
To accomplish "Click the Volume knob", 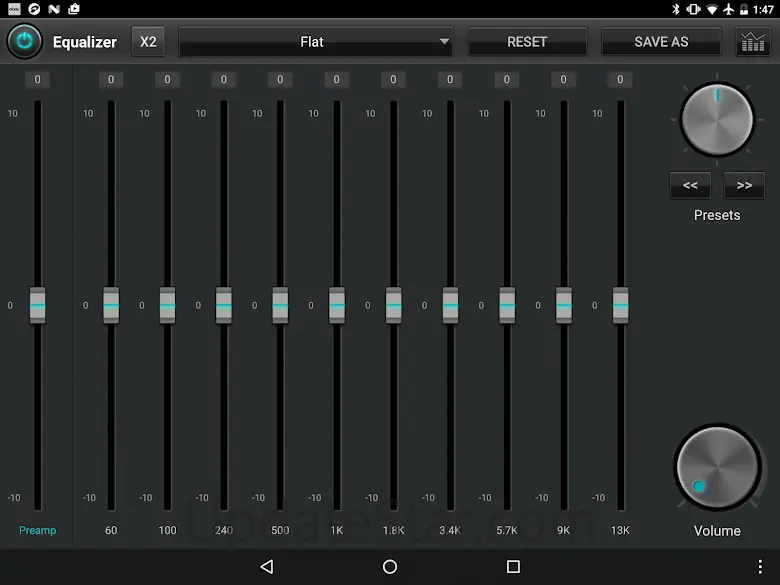I will [x=717, y=468].
